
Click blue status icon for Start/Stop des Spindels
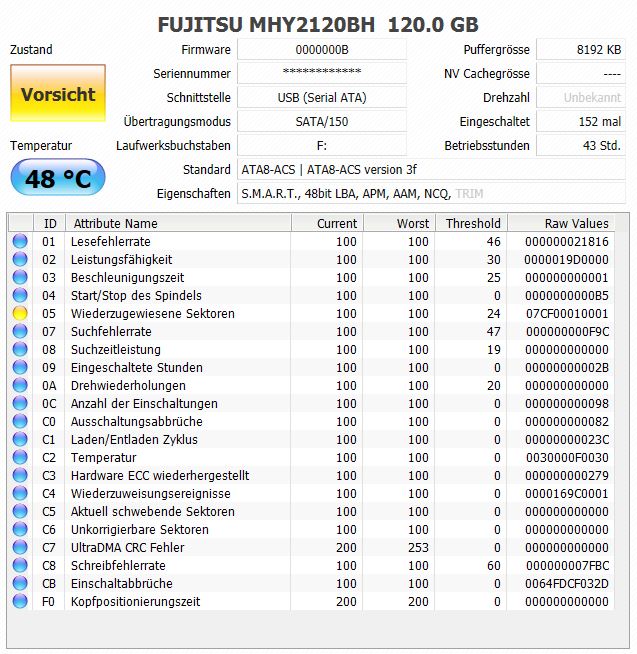click(20, 295)
